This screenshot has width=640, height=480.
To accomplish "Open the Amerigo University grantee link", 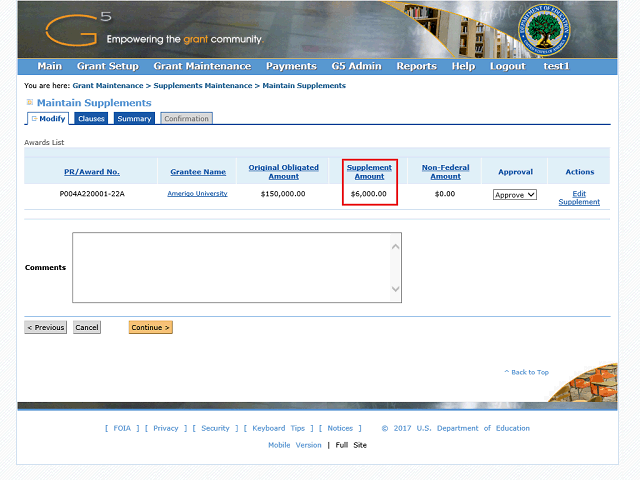I will (x=198, y=193).
